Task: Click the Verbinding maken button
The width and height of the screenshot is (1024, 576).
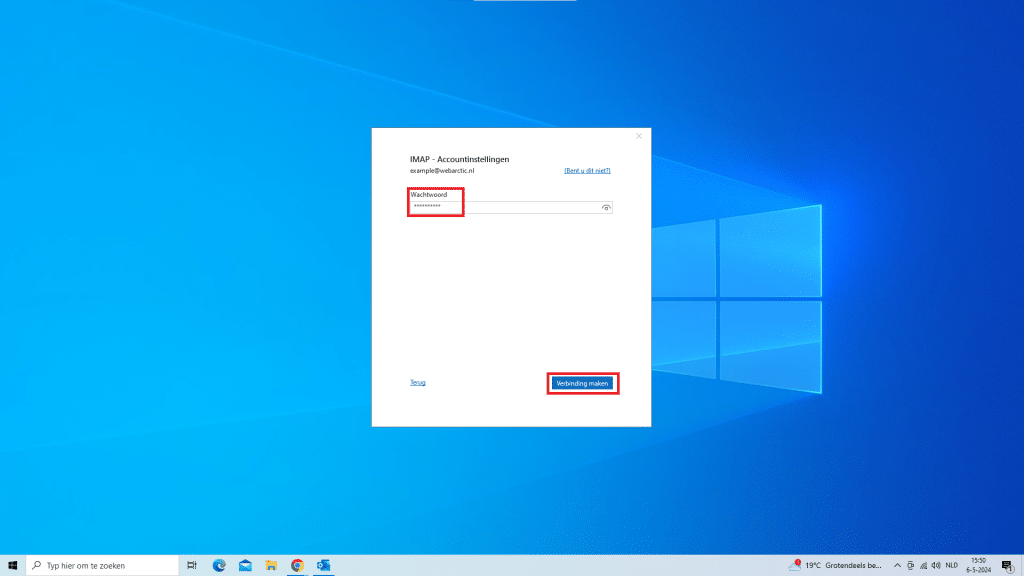Action: point(583,383)
